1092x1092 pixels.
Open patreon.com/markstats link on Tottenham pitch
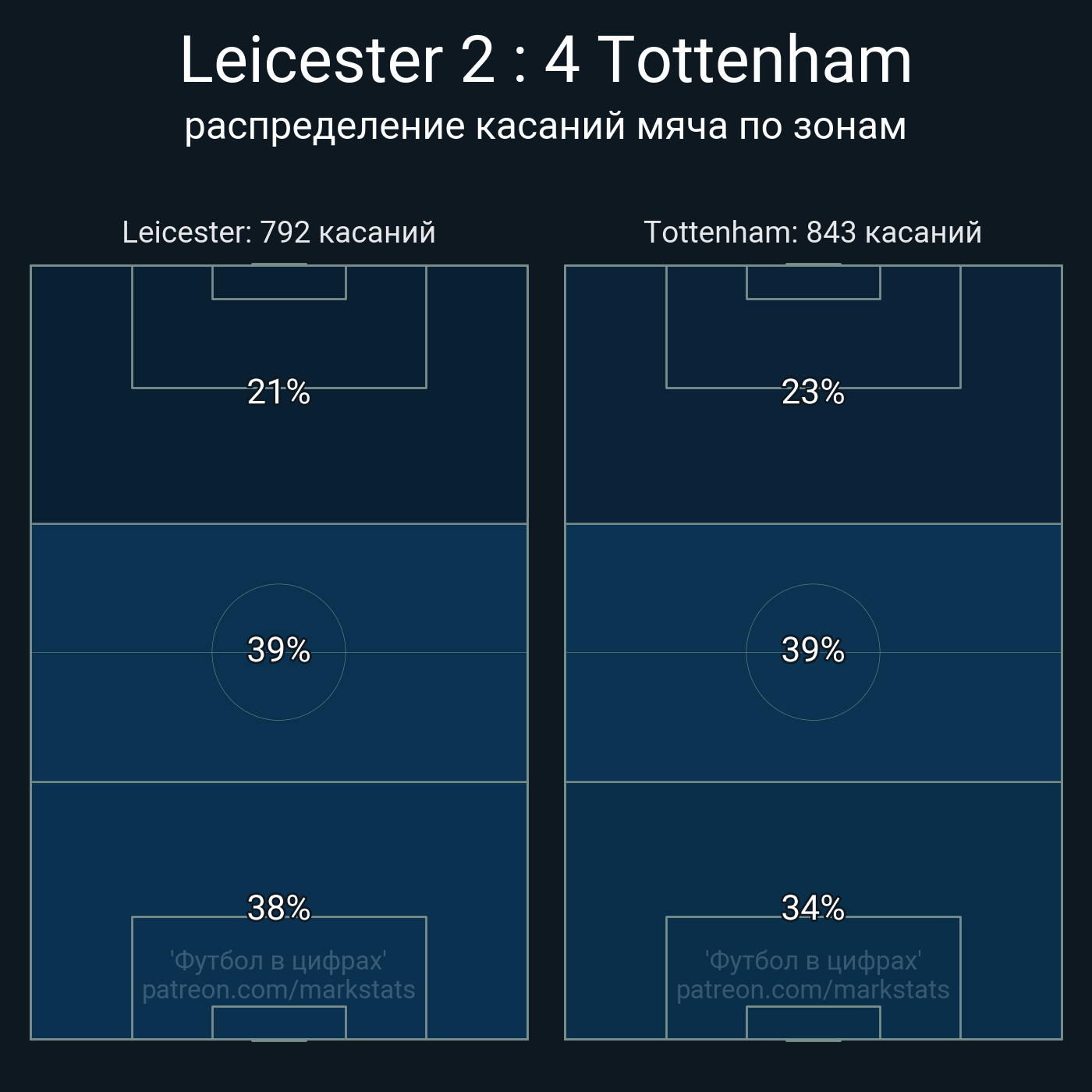point(814,990)
